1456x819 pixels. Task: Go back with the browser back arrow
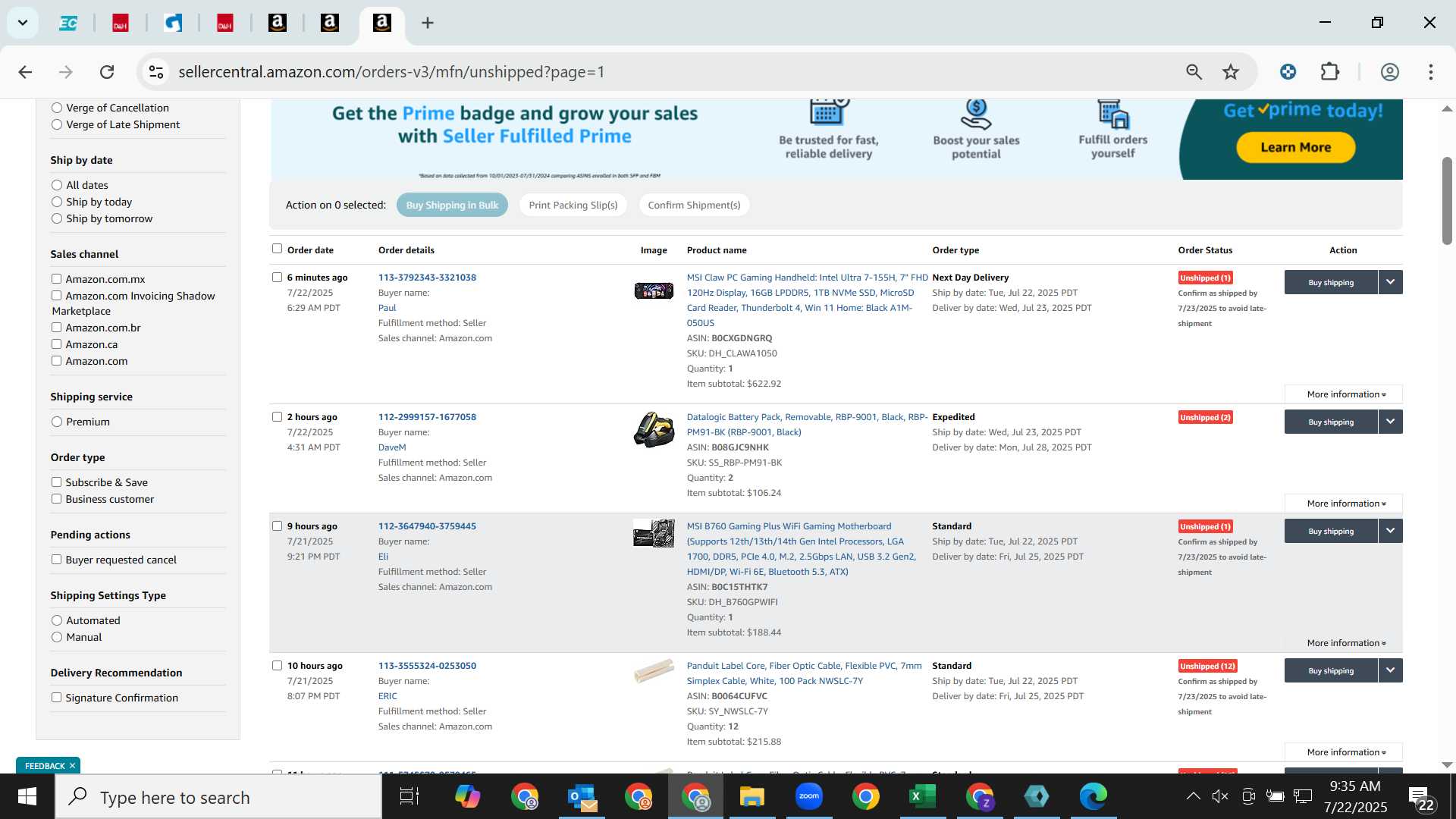(25, 72)
